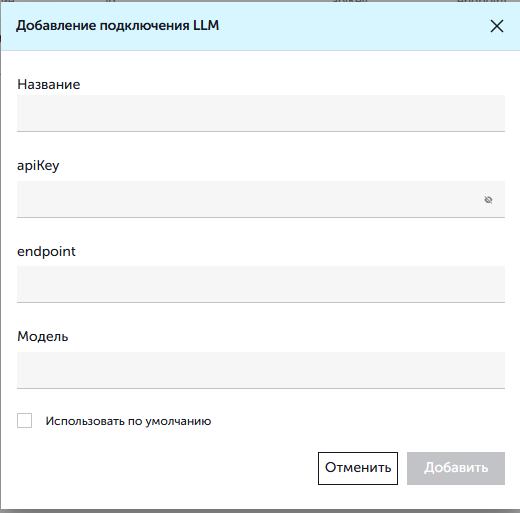Click the Отменить button

click(x=358, y=468)
